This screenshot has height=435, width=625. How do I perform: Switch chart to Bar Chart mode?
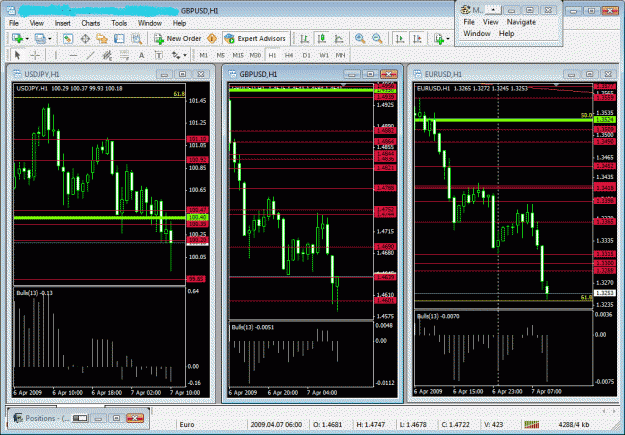click(x=305, y=39)
